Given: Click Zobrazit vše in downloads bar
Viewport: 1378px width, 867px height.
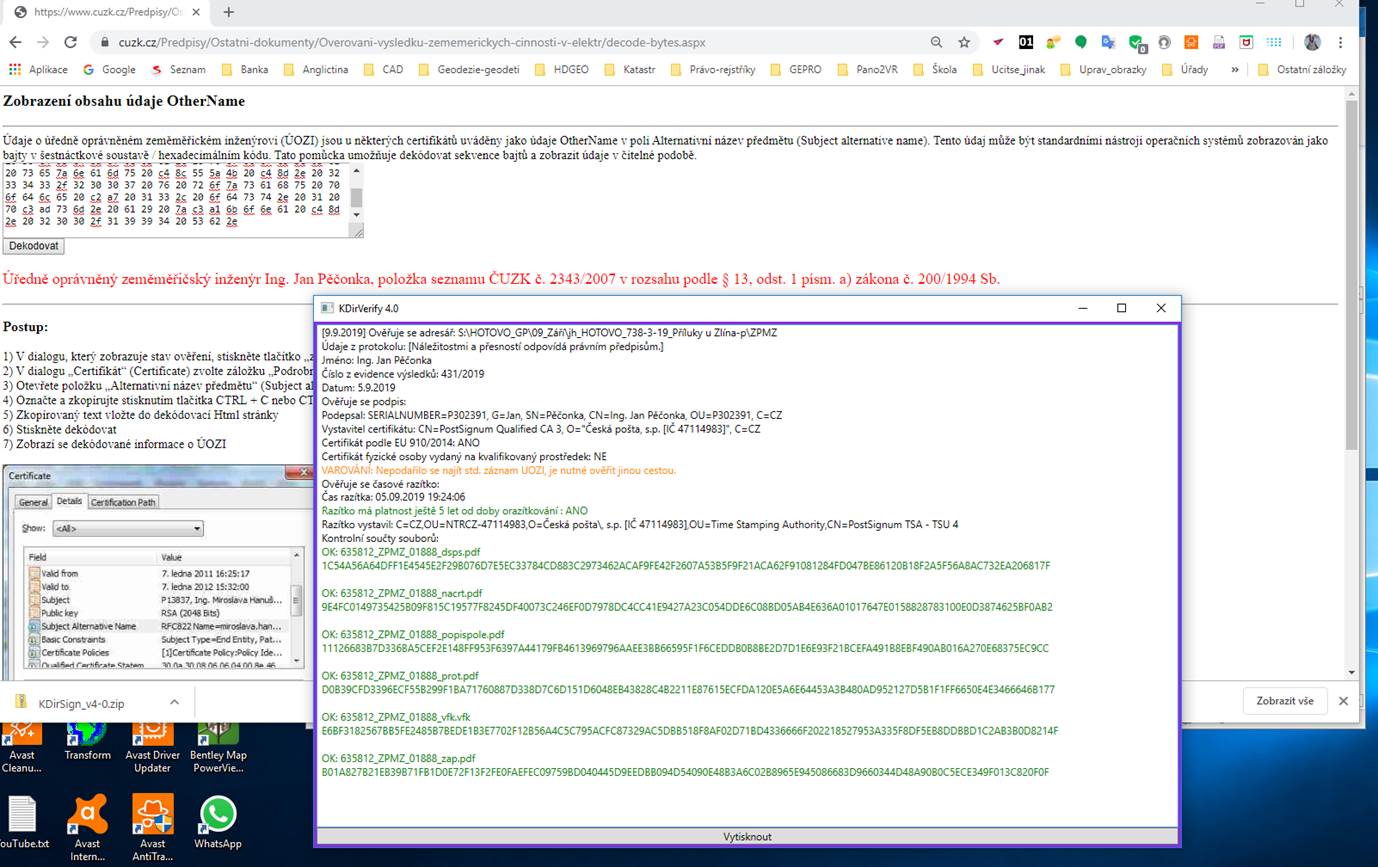Looking at the screenshot, I should [x=1284, y=701].
